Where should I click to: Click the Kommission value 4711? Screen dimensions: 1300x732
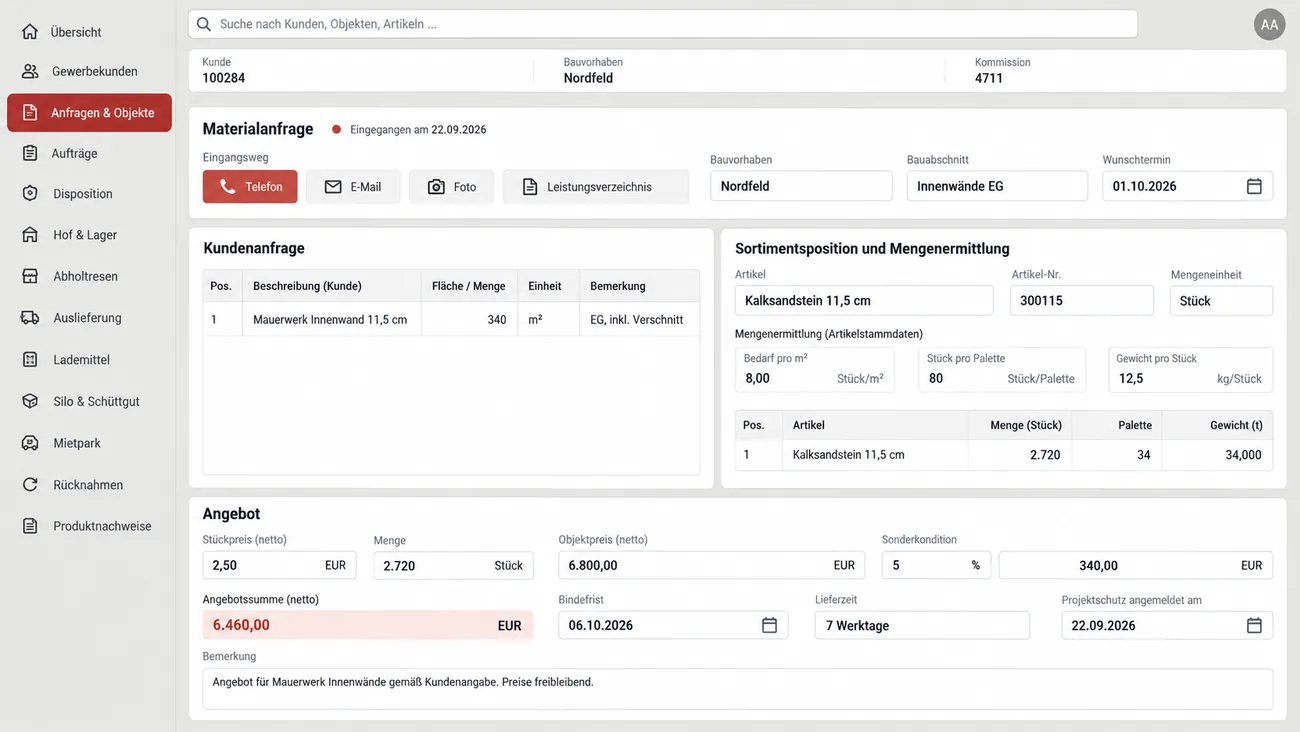tap(989, 78)
